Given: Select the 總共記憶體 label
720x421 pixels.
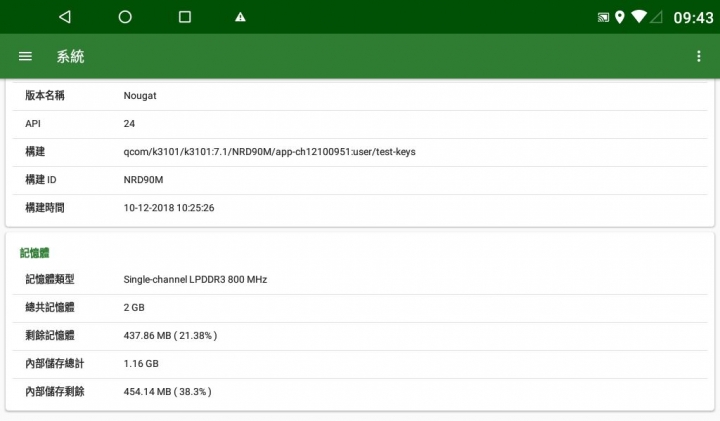Looking at the screenshot, I should point(50,307).
